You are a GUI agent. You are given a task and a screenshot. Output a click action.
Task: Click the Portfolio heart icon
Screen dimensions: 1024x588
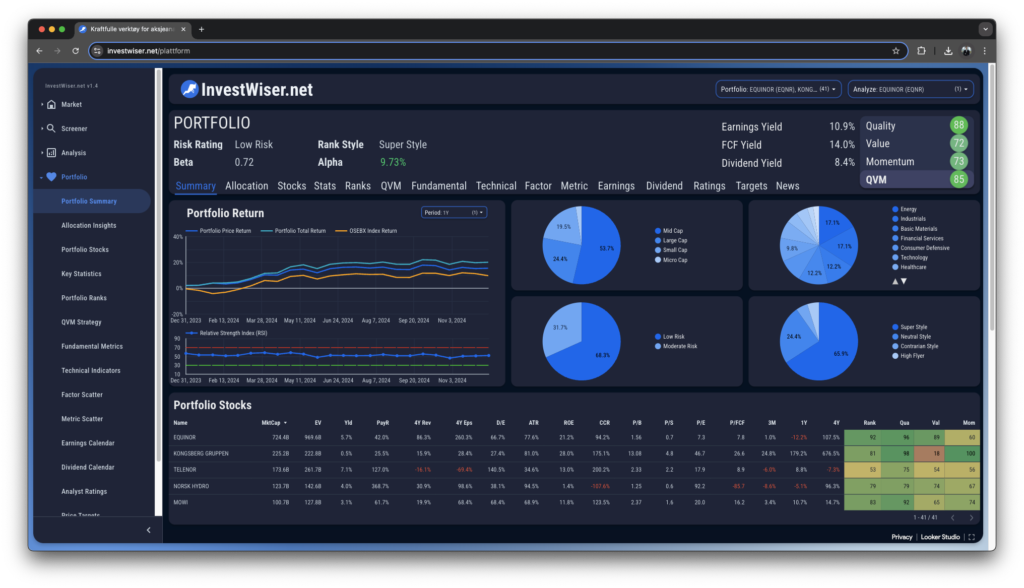pyautogui.click(x=52, y=177)
